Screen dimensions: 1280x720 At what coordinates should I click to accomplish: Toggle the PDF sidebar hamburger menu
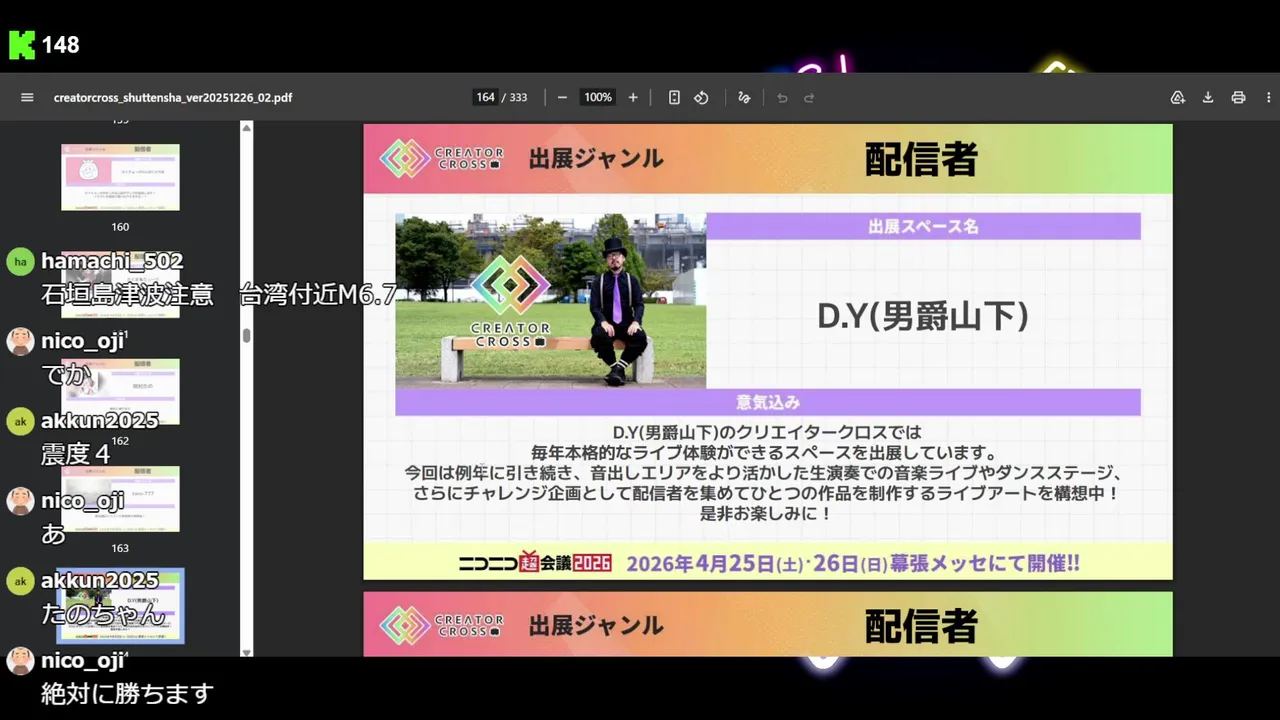click(x=27, y=97)
